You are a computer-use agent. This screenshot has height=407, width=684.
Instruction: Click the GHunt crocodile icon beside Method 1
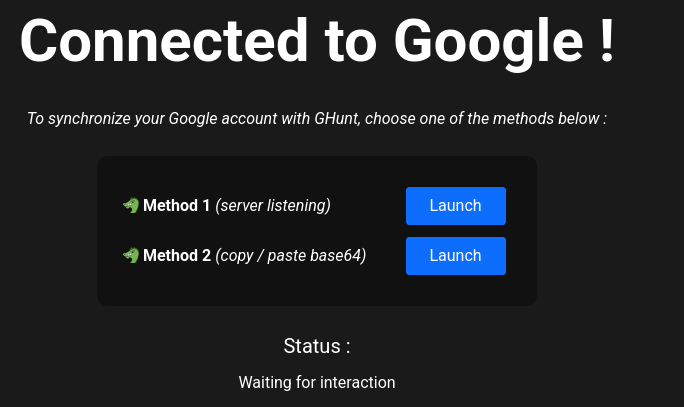click(x=131, y=205)
